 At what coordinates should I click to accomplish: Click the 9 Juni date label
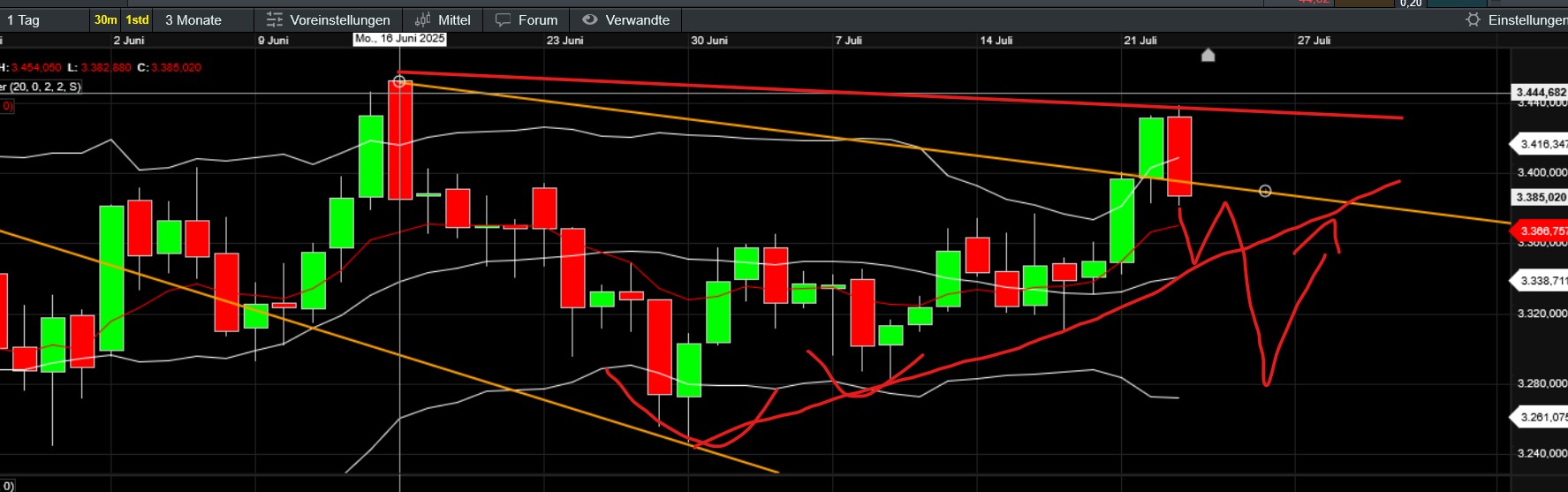point(273,41)
